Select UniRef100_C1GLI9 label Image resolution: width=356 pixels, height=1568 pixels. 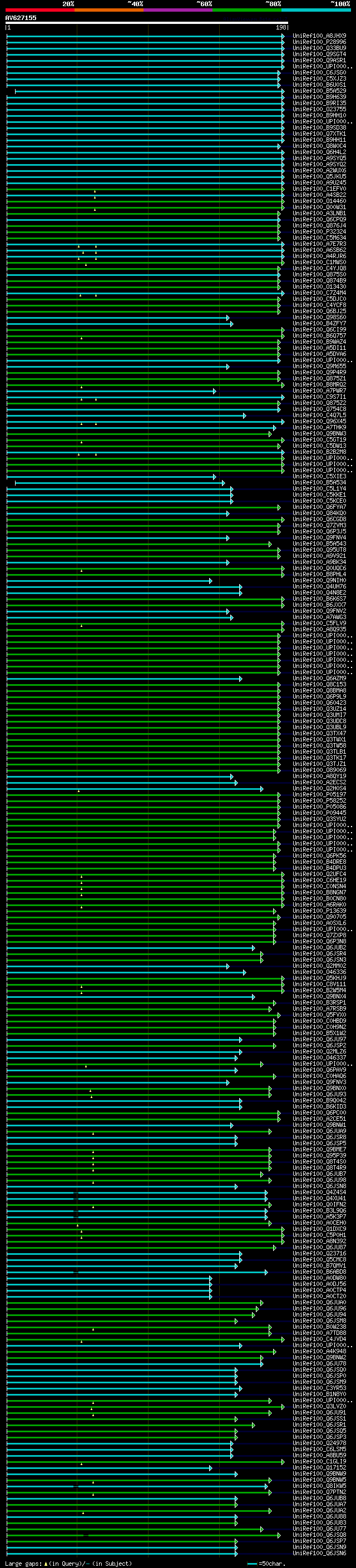pyautogui.click(x=319, y=1461)
